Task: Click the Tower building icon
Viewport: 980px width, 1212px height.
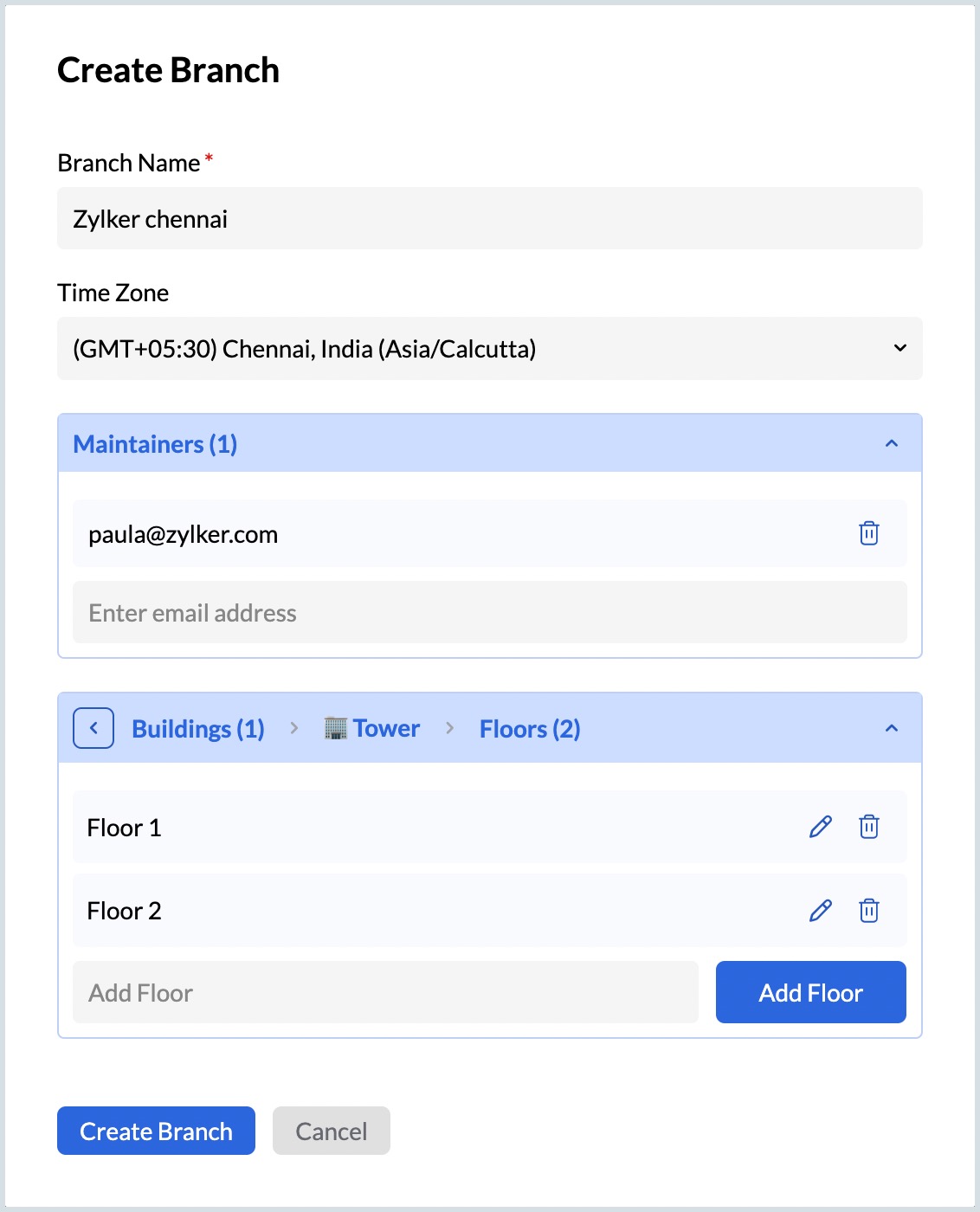Action: pos(335,728)
